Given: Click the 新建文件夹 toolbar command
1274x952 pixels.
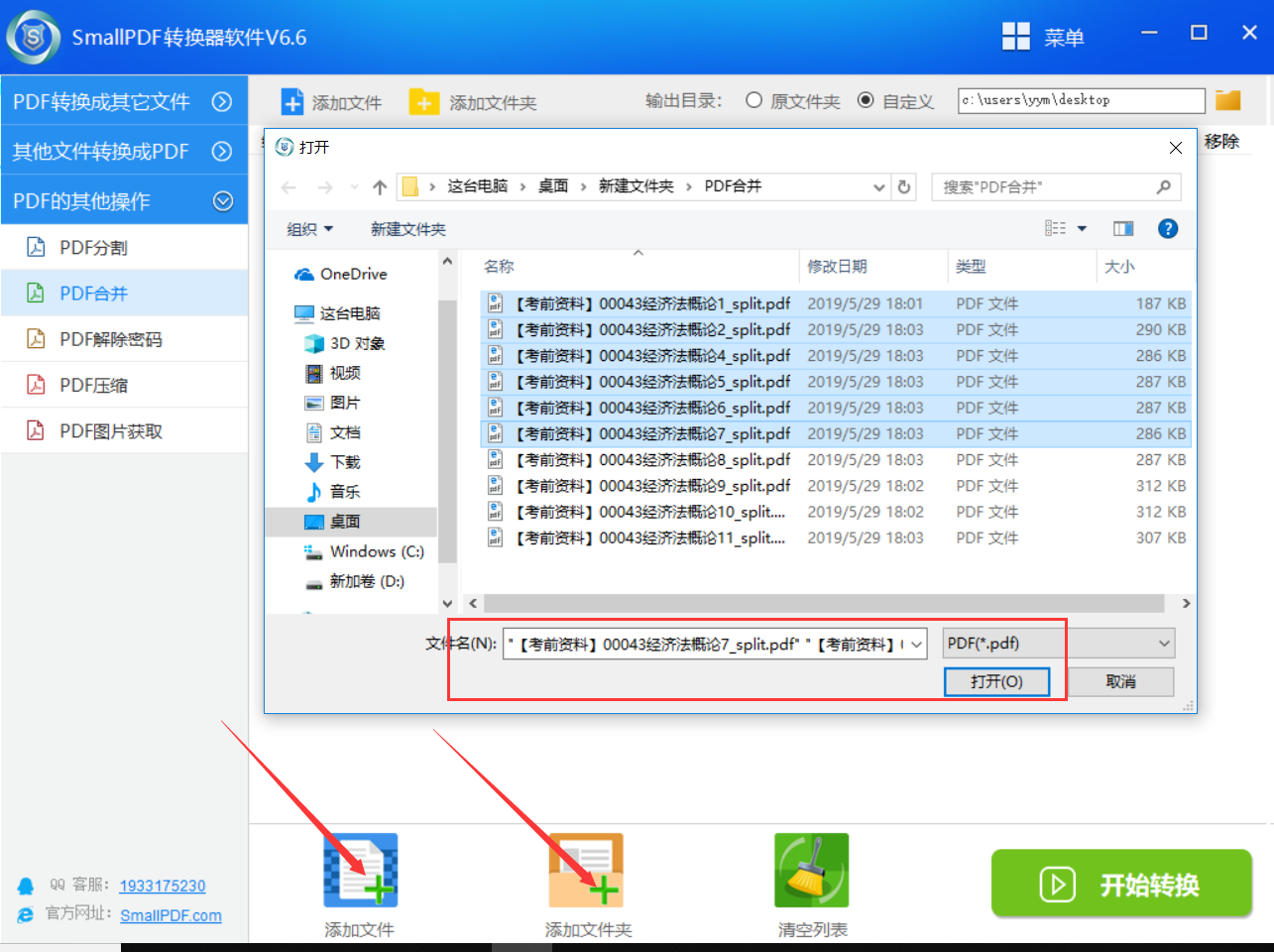Looking at the screenshot, I should click(x=408, y=229).
